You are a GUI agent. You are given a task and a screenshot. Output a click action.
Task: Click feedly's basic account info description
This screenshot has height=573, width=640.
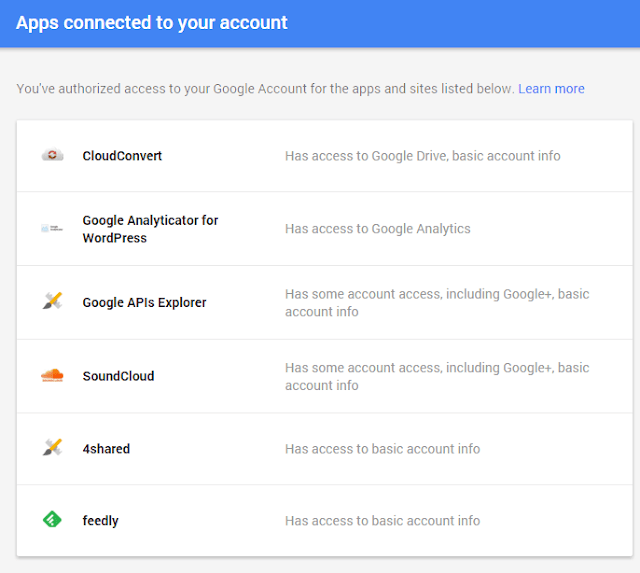click(x=382, y=521)
